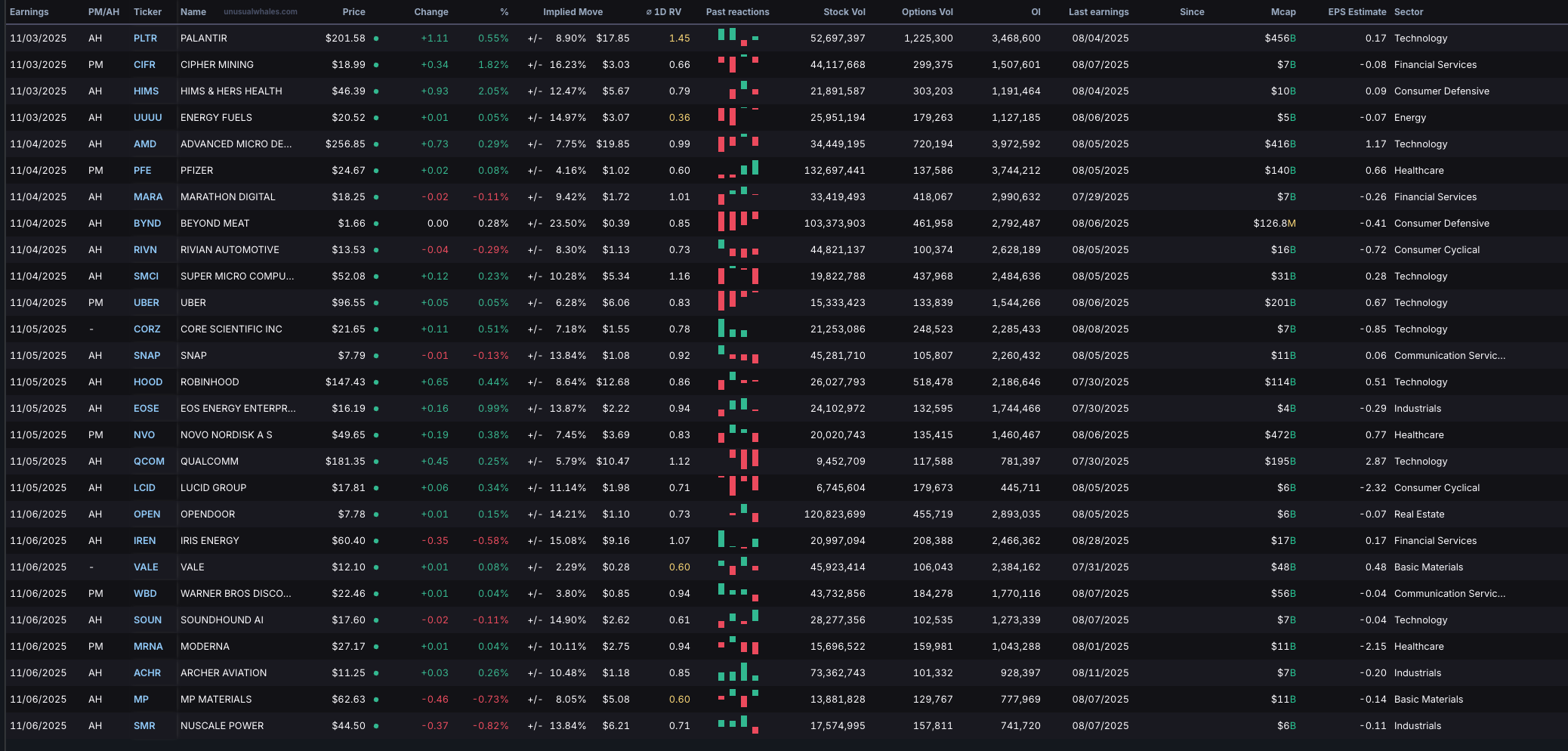Select Real Estate sector cell
Image resolution: width=1568 pixels, height=751 pixels.
coord(1419,515)
